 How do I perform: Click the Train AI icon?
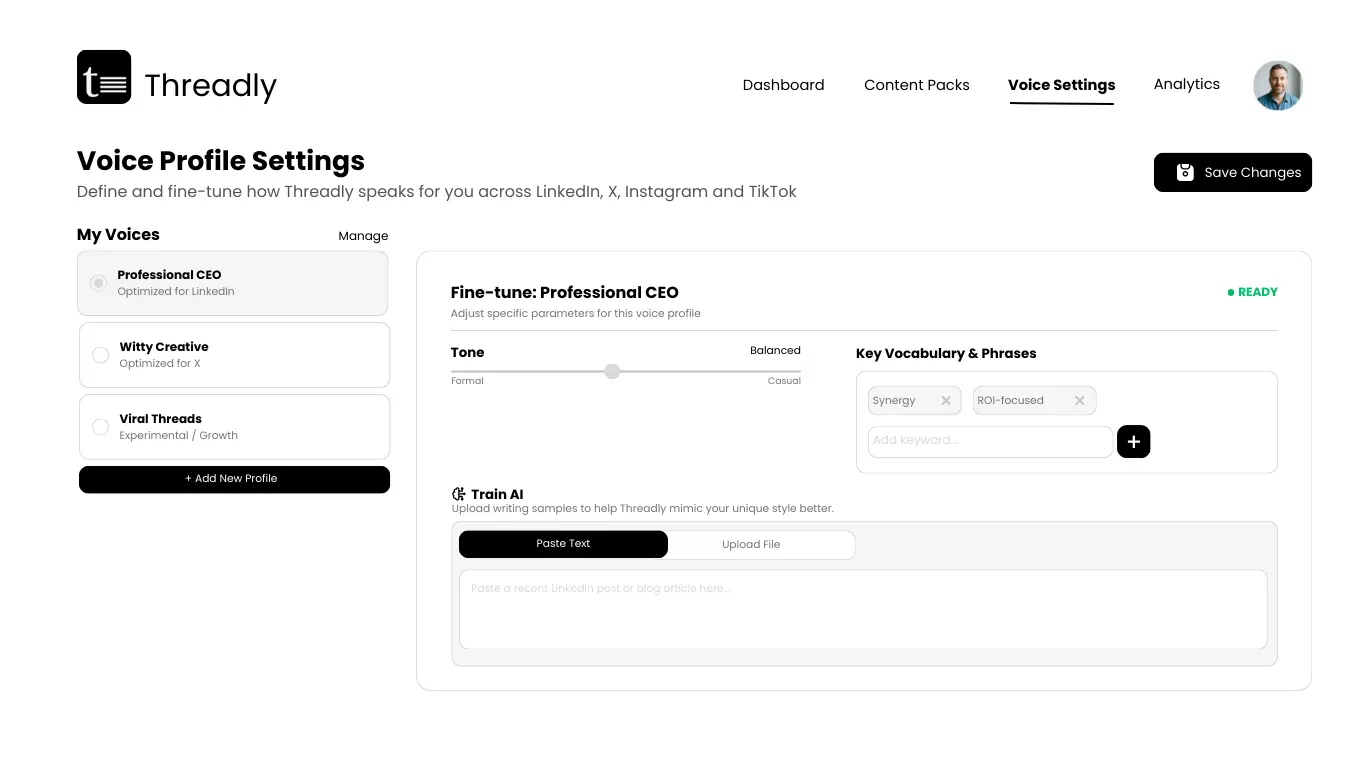[459, 494]
